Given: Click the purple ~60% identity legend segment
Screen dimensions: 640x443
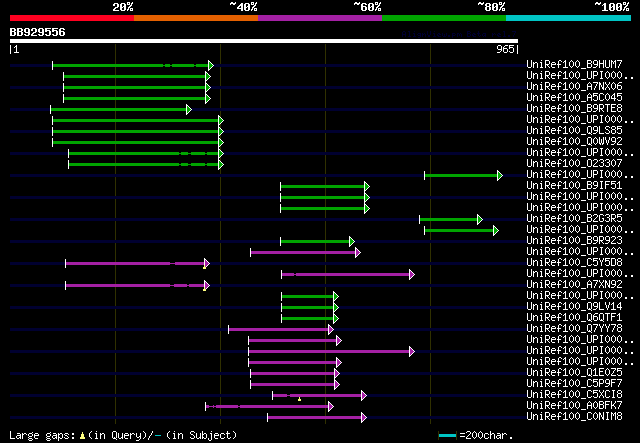Looking at the screenshot, I should point(320,18).
